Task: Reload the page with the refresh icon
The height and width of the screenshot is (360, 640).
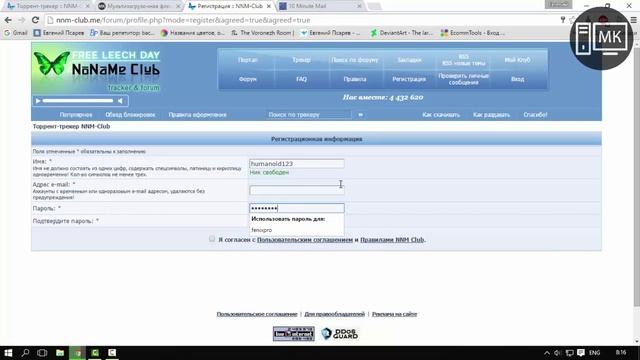Action: point(36,20)
